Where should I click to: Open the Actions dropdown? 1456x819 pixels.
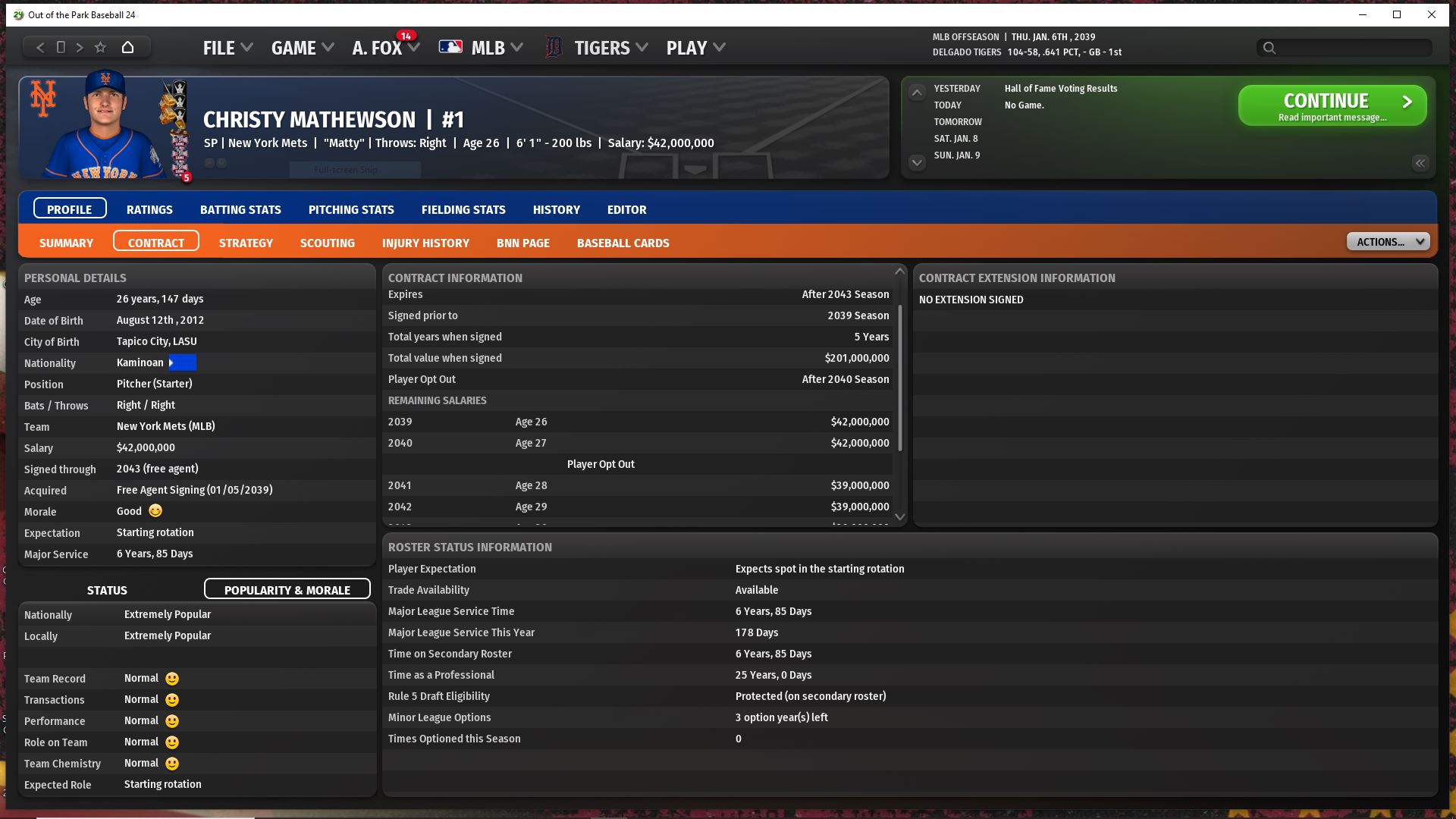[1388, 242]
